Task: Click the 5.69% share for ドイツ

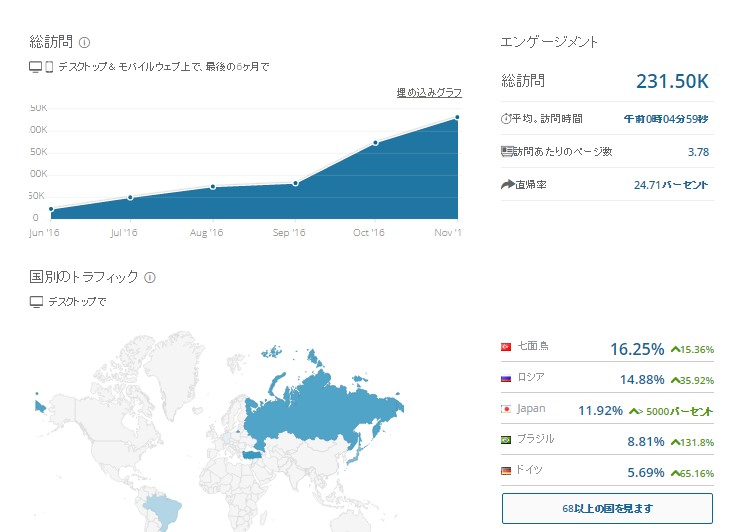Action: [646, 472]
